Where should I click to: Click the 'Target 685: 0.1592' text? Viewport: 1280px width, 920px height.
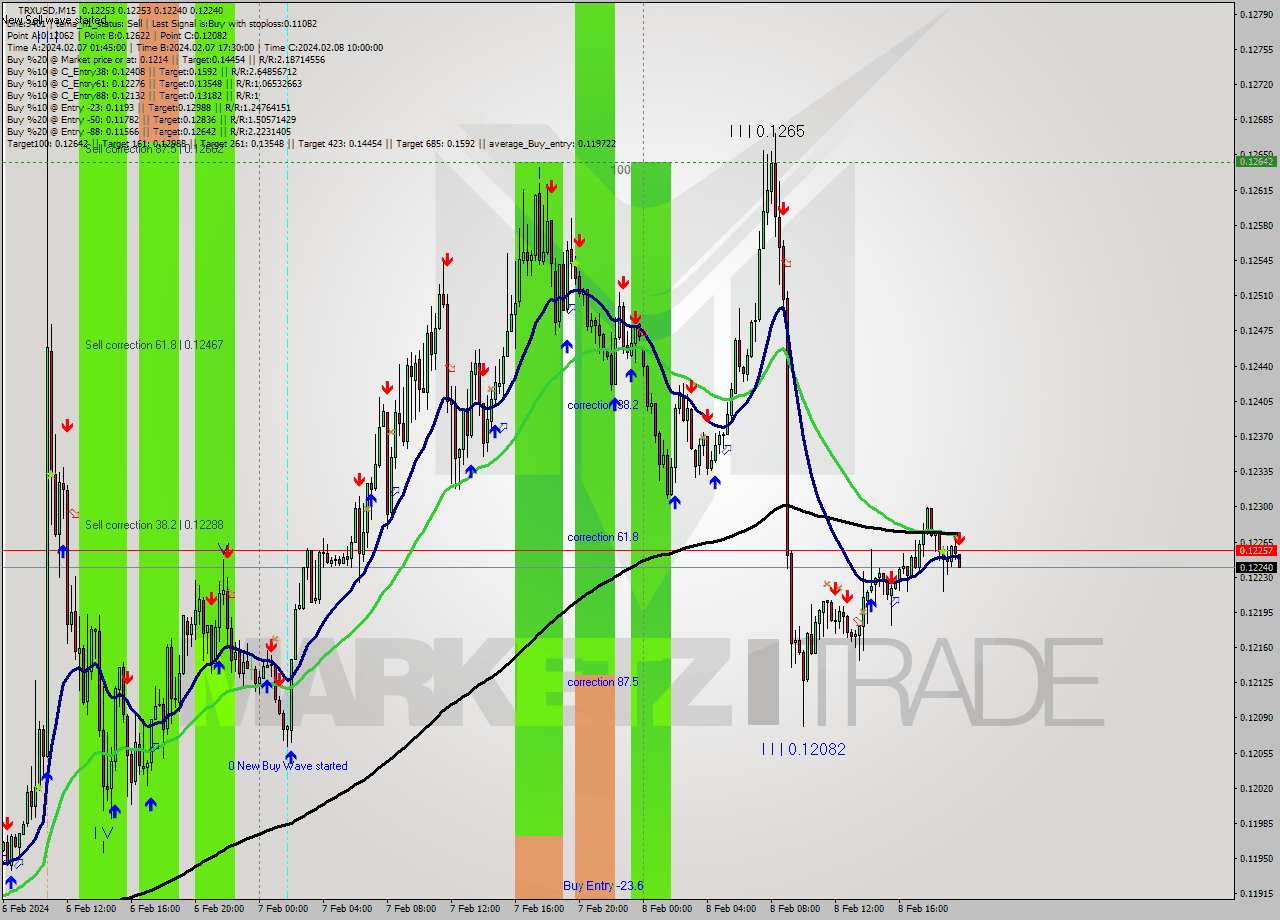pyautogui.click(x=438, y=144)
